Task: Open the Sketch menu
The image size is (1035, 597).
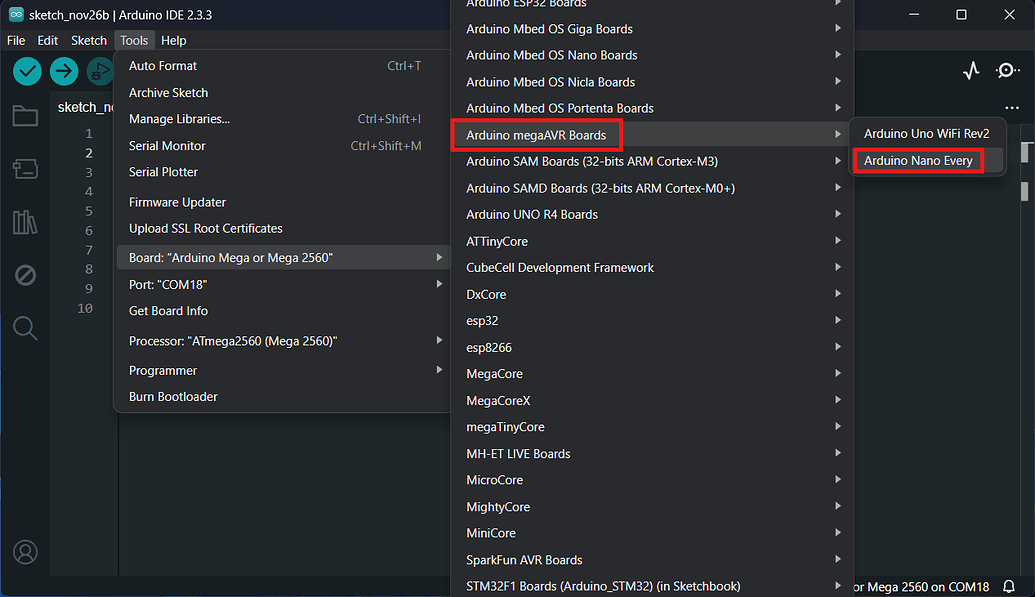Action: 88,40
